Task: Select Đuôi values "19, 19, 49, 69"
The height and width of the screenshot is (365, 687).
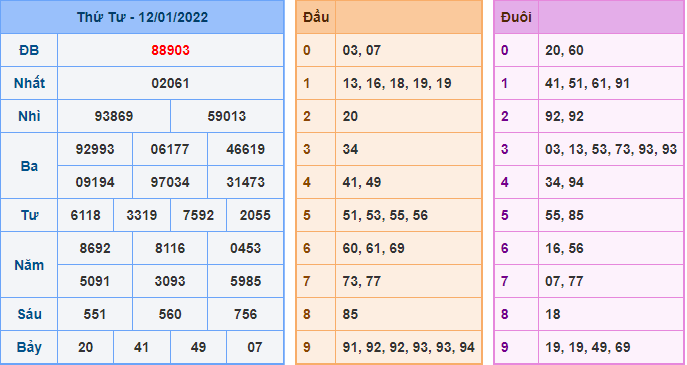Action: 588,347
